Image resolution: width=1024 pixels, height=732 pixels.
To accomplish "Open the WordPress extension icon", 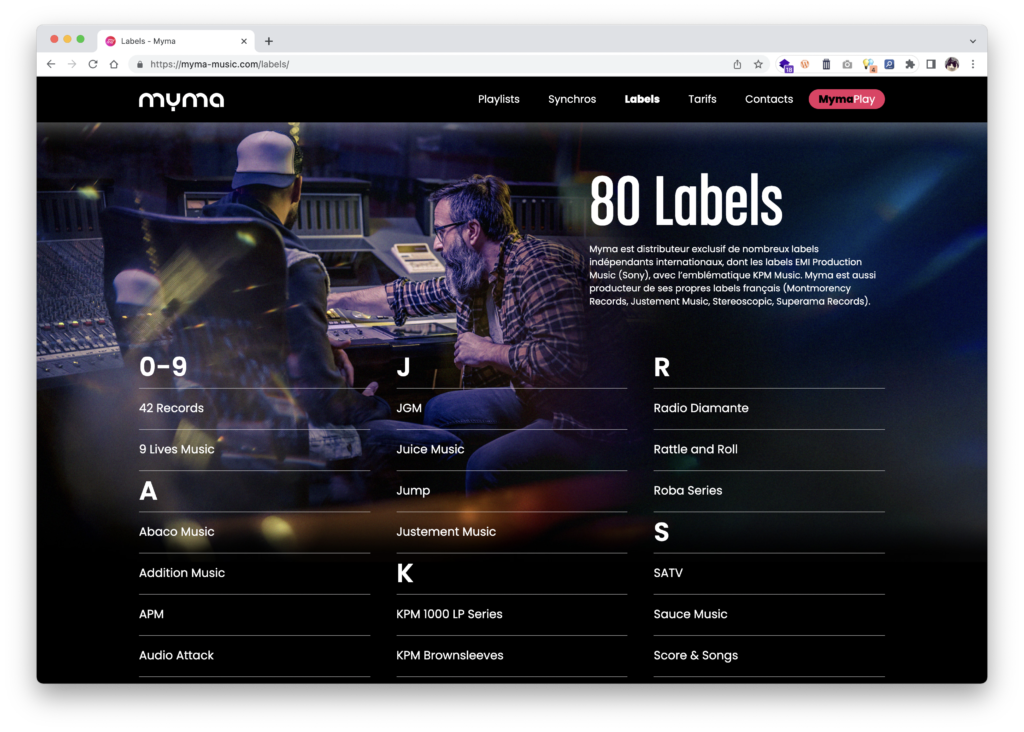I will pos(805,64).
